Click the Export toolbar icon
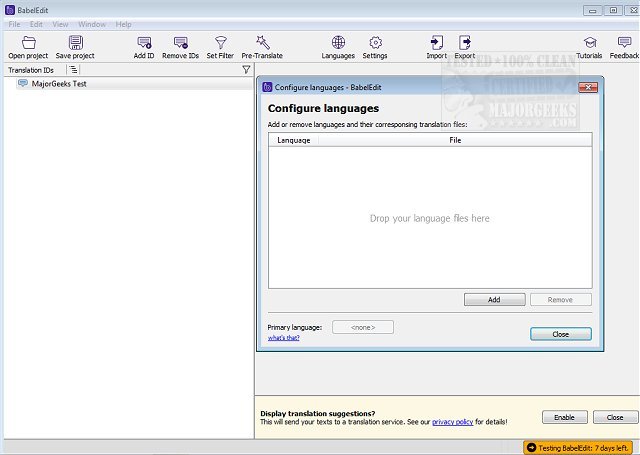Viewport: 640px width, 455px height. (465, 43)
